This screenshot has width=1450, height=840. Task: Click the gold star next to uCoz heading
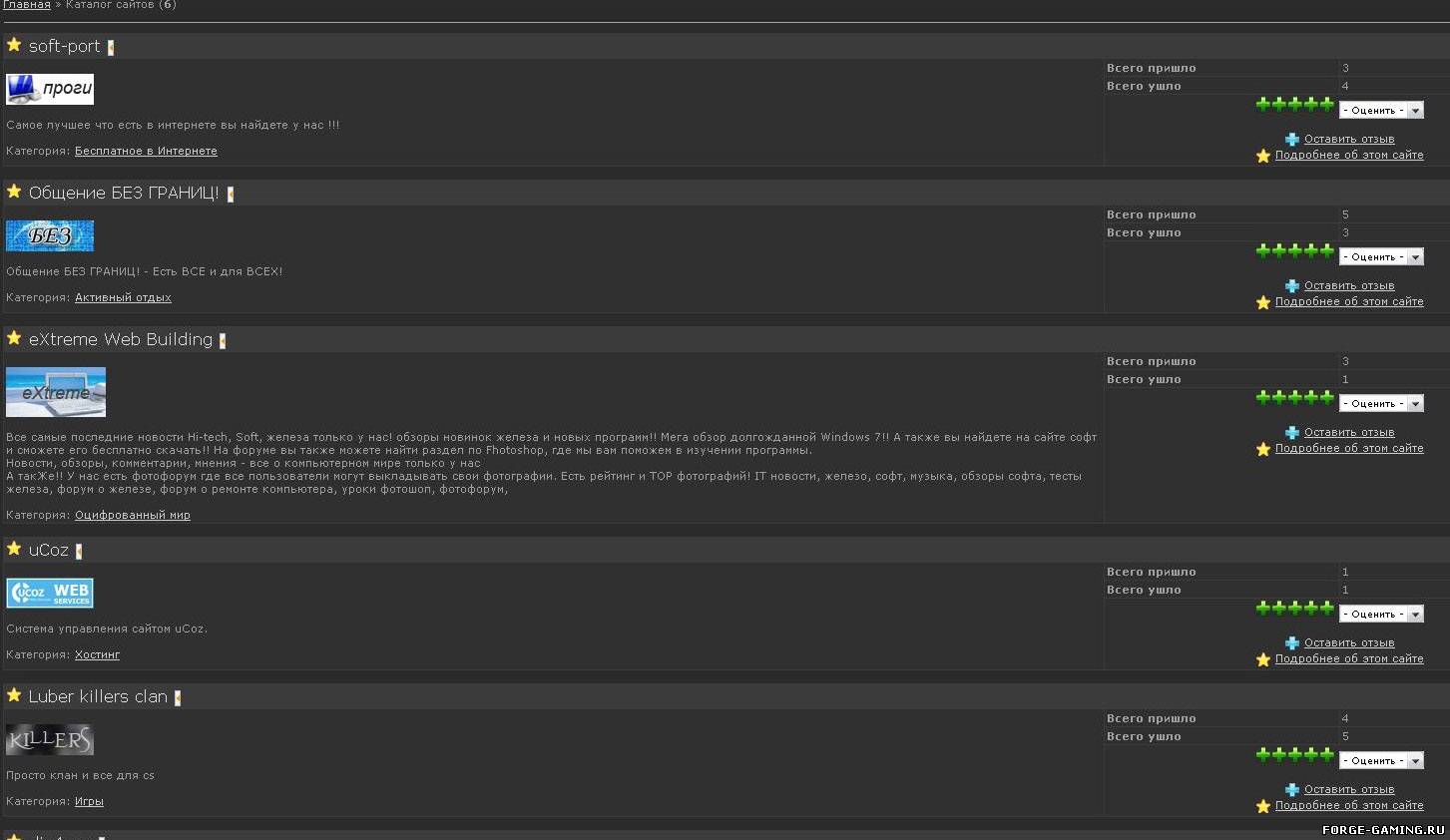(14, 549)
